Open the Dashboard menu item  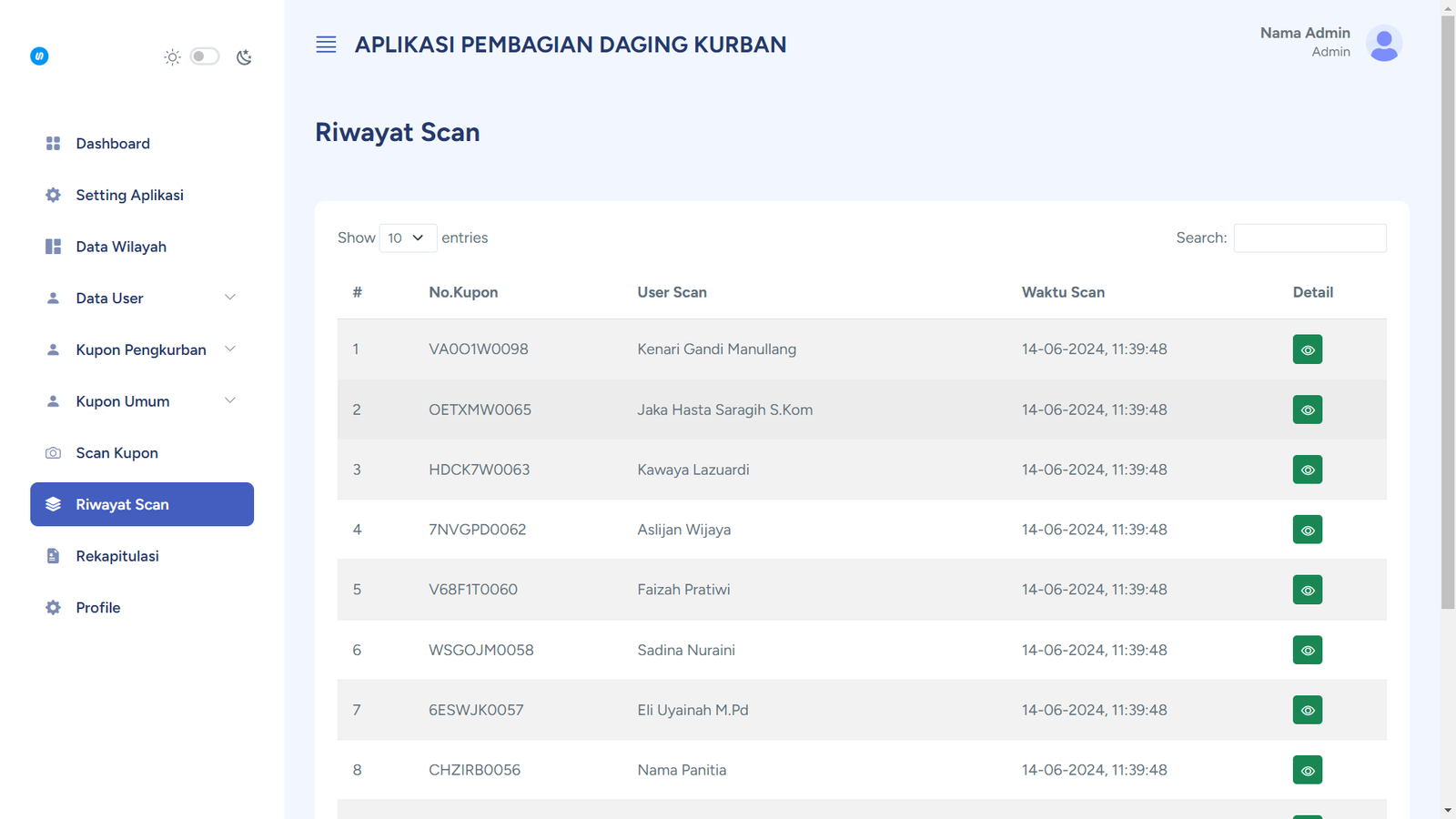pyautogui.click(x=113, y=144)
